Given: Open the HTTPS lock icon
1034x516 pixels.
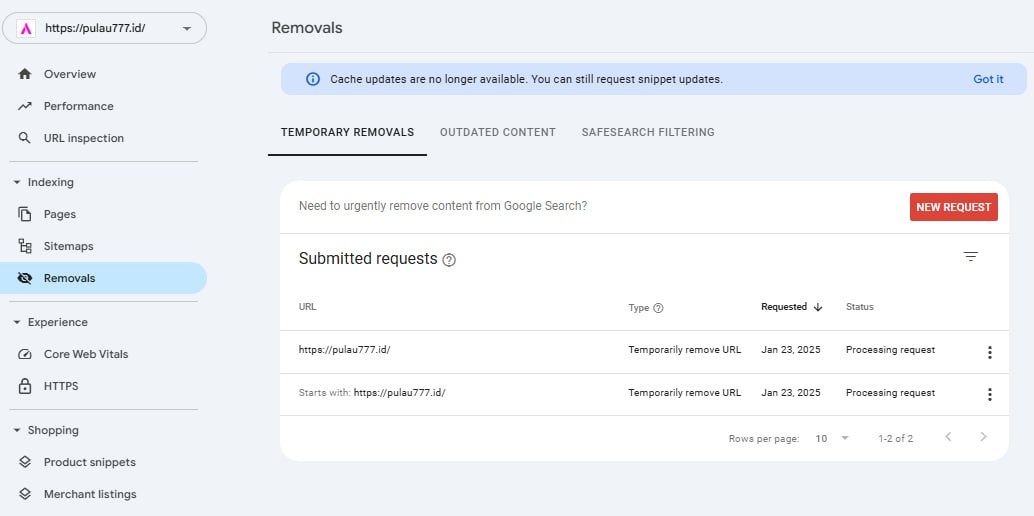Looking at the screenshot, I should 25,386.
